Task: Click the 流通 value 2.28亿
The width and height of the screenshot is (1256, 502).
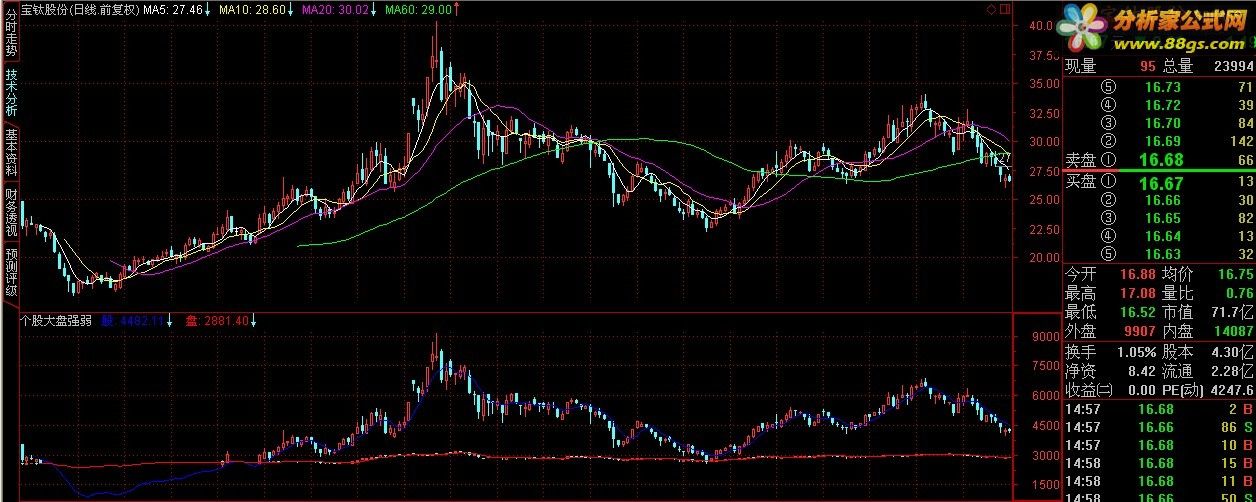Action: [1231, 371]
